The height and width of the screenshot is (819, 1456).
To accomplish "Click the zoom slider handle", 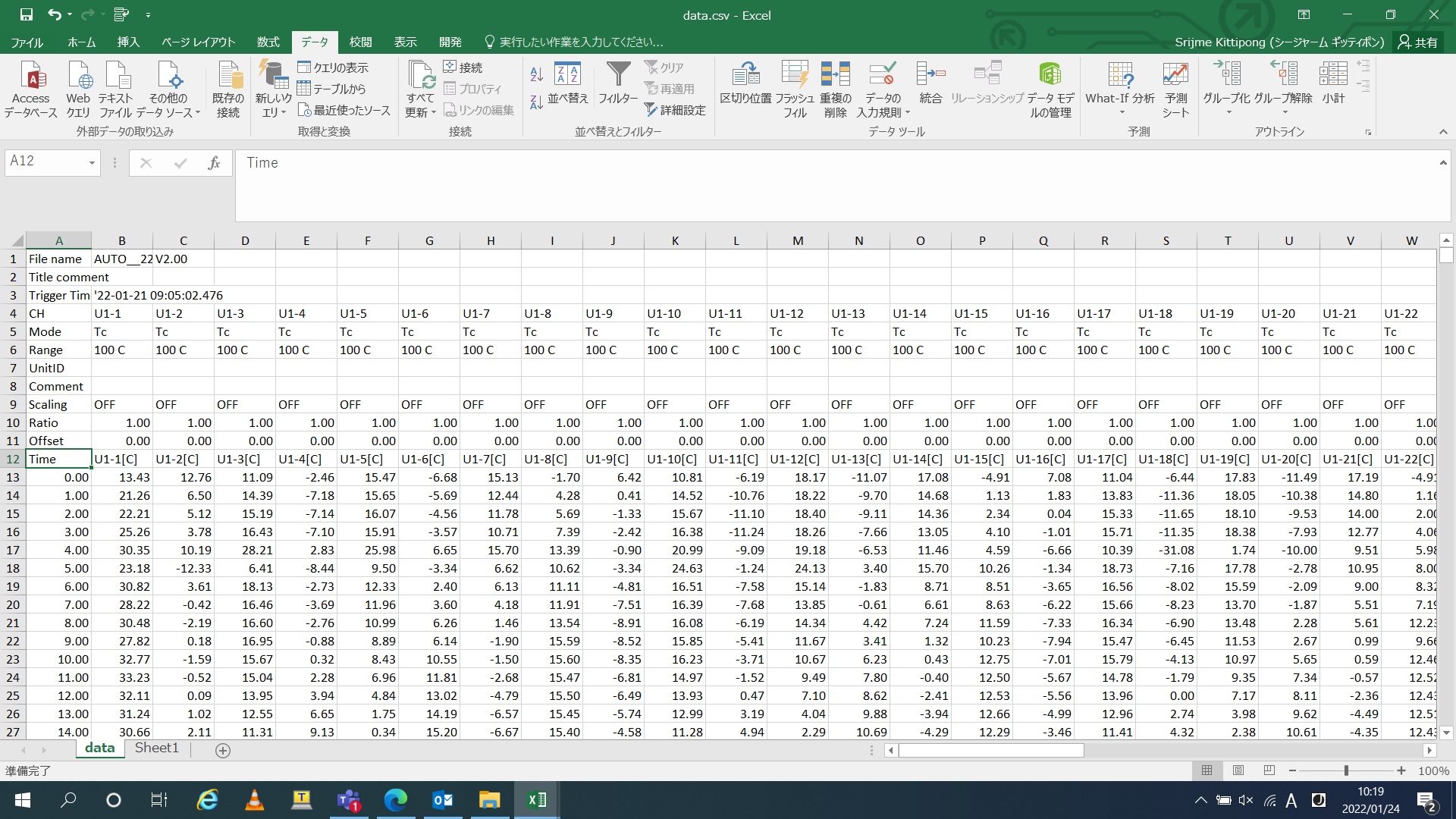I will coord(1346,770).
